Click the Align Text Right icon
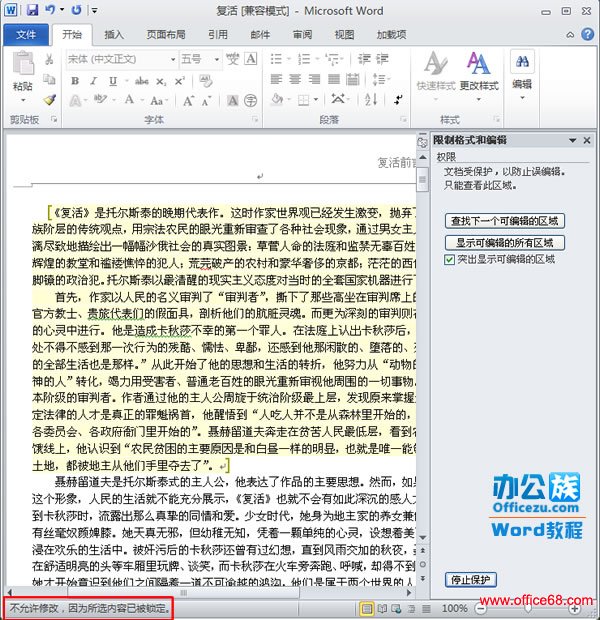Image resolution: width=600 pixels, height=620 pixels. [314, 79]
